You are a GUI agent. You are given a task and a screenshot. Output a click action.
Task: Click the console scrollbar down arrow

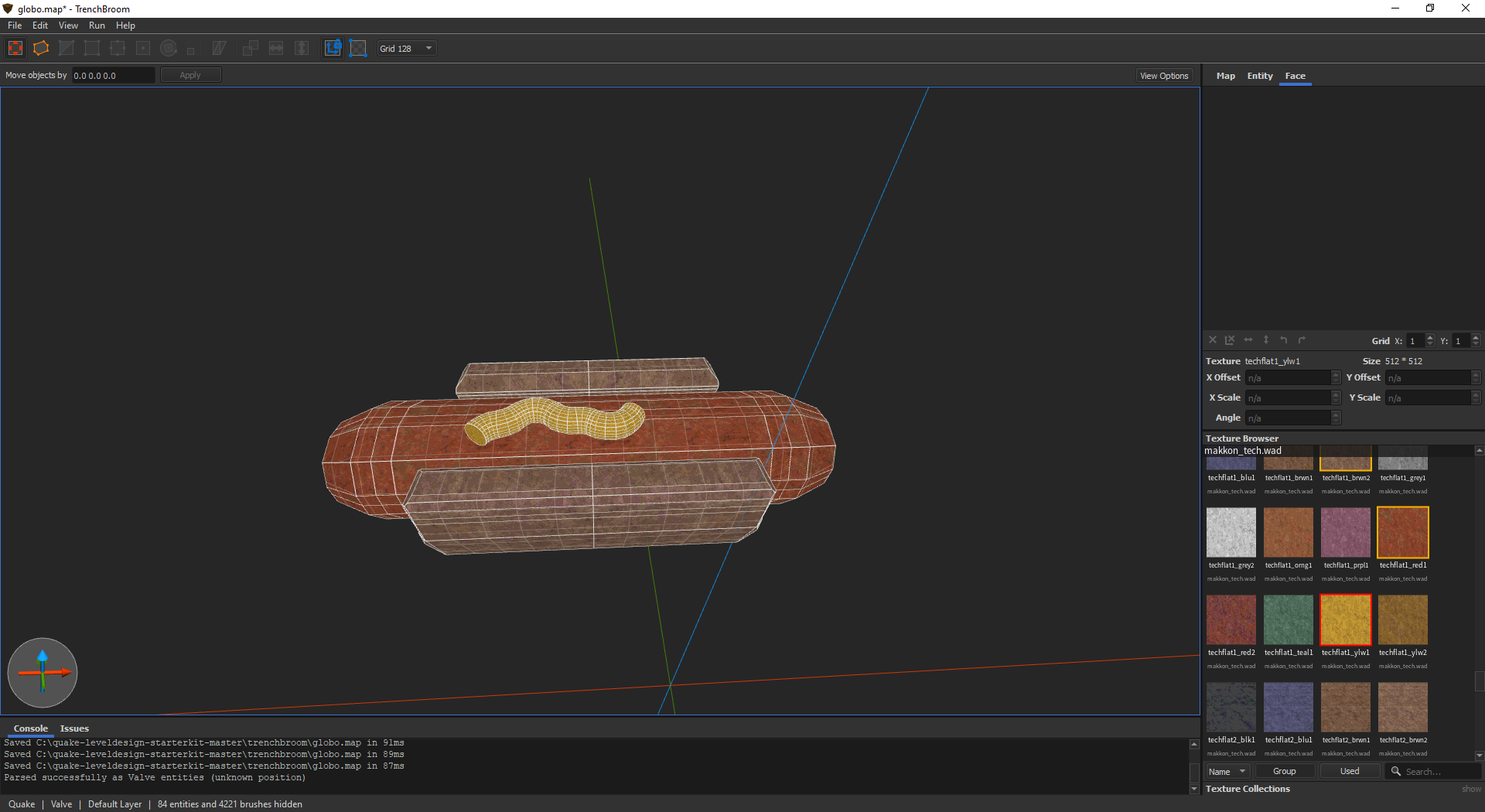(1194, 789)
